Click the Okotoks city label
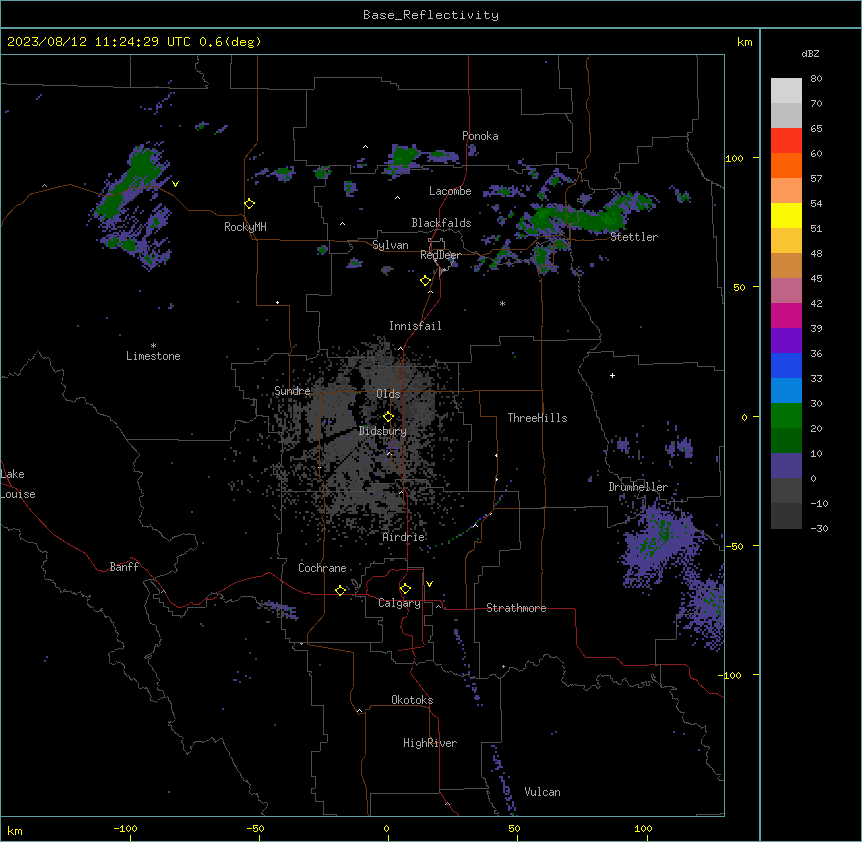 point(412,700)
